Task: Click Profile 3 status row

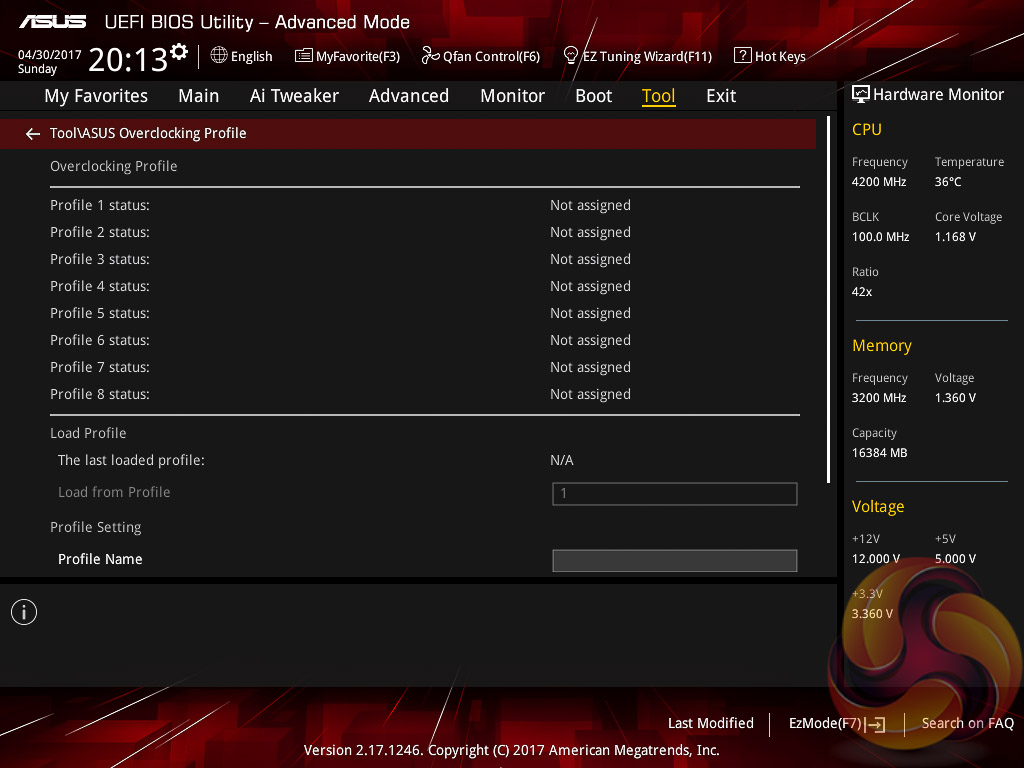Action: (x=424, y=259)
